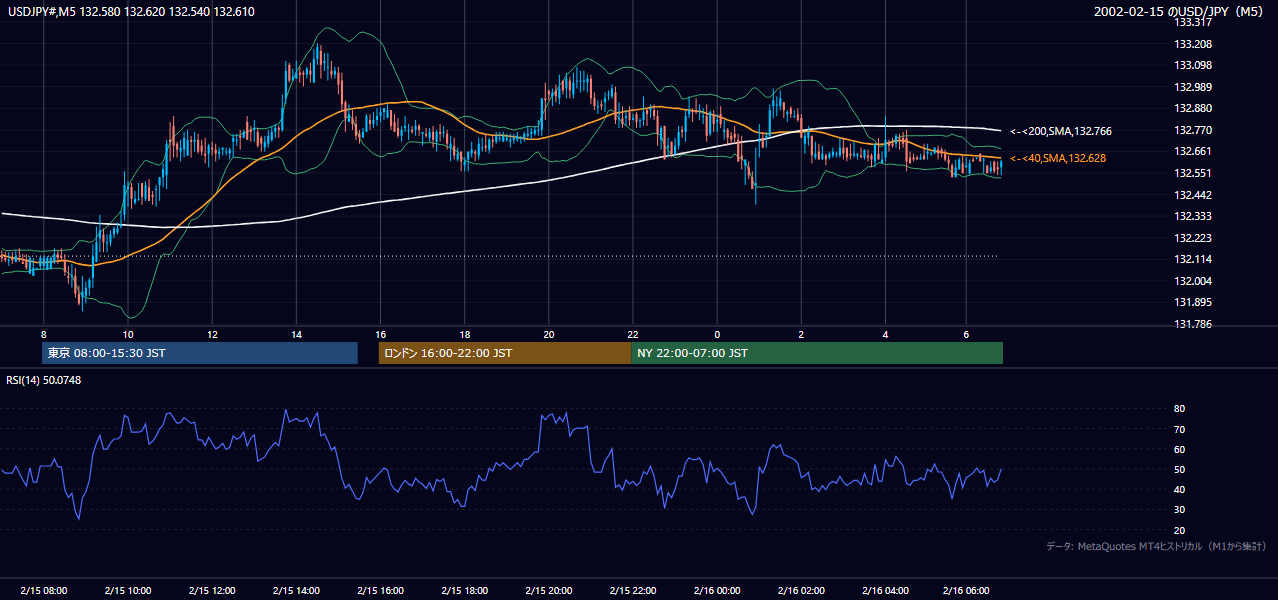Click hour marker 14 under the price chart
The image size is (1278, 600).
296,334
